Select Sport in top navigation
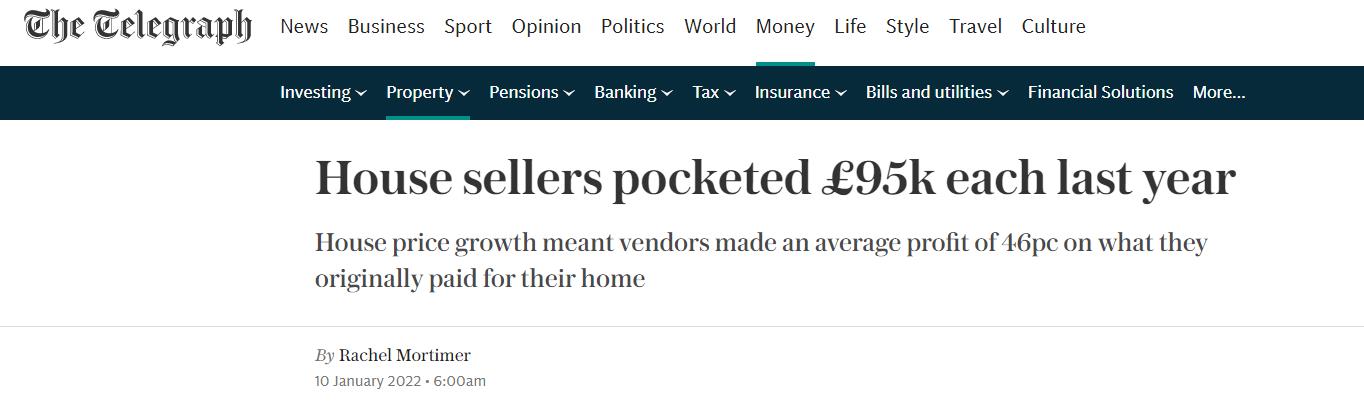This screenshot has width=1364, height=404. click(468, 27)
